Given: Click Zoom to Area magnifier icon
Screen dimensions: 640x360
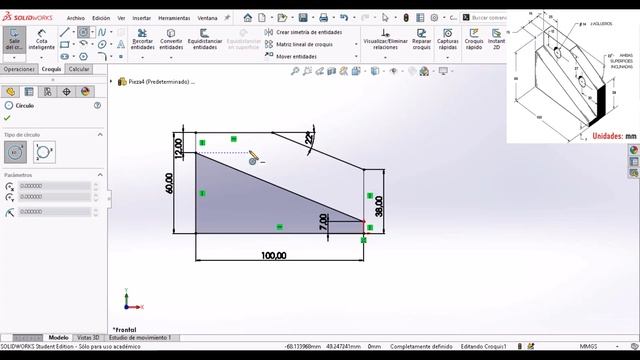Looking at the screenshot, I should (x=307, y=71).
